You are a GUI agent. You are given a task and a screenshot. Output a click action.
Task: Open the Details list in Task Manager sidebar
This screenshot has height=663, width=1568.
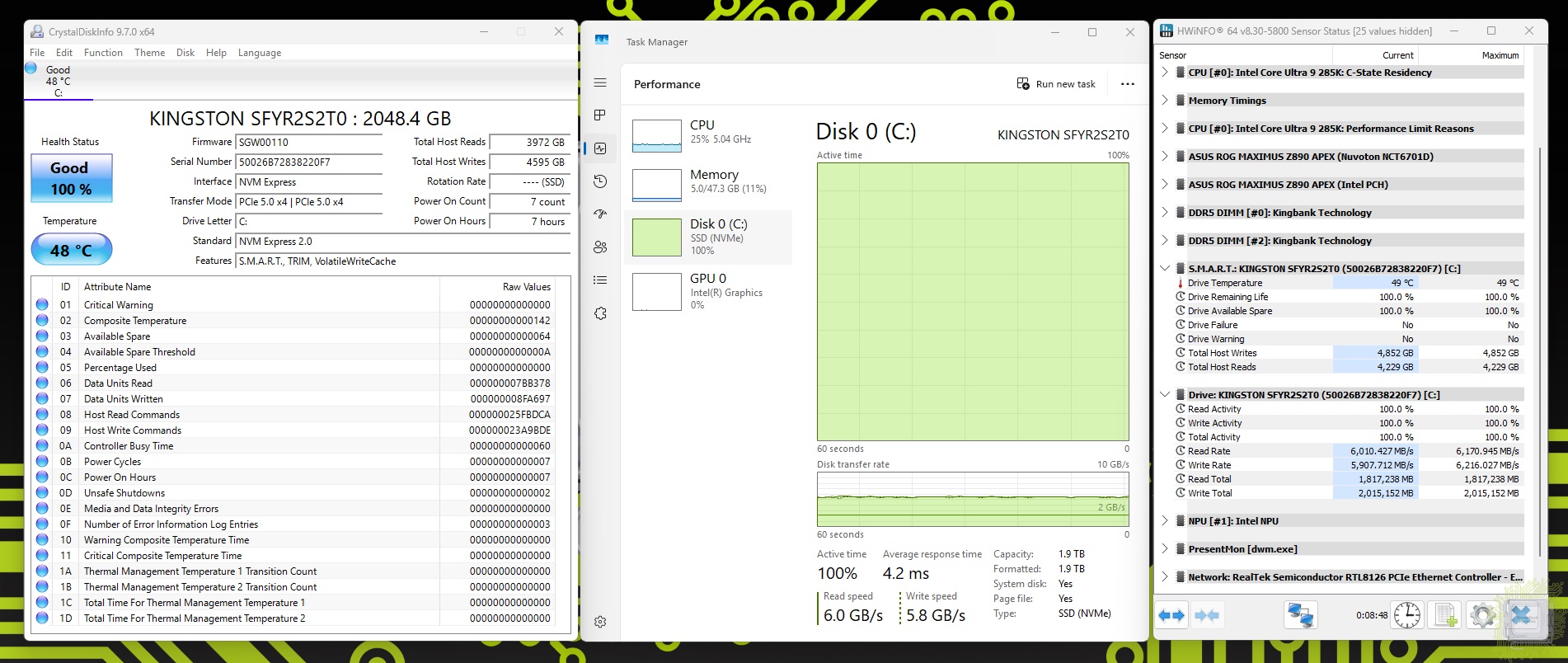click(600, 280)
